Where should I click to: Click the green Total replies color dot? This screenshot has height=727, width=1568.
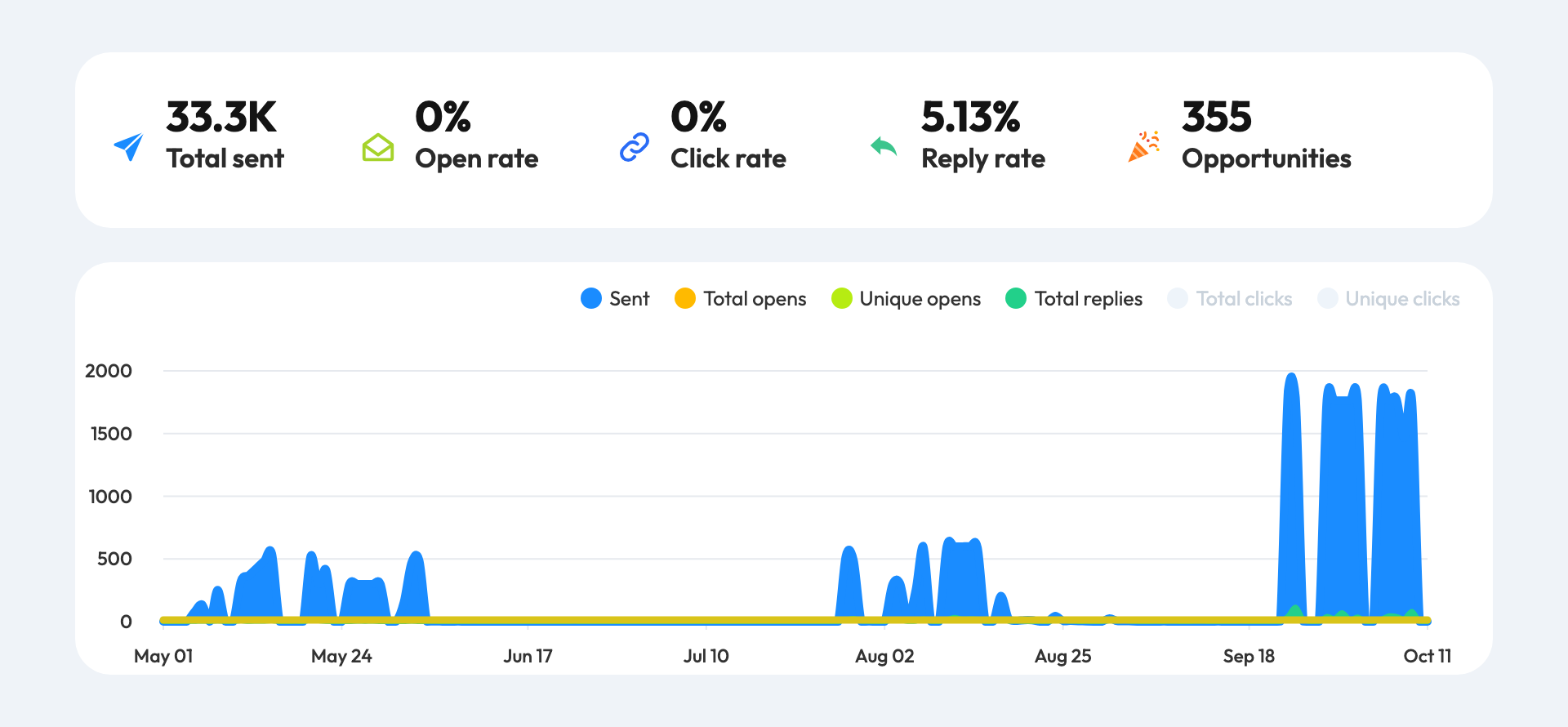point(1016,299)
